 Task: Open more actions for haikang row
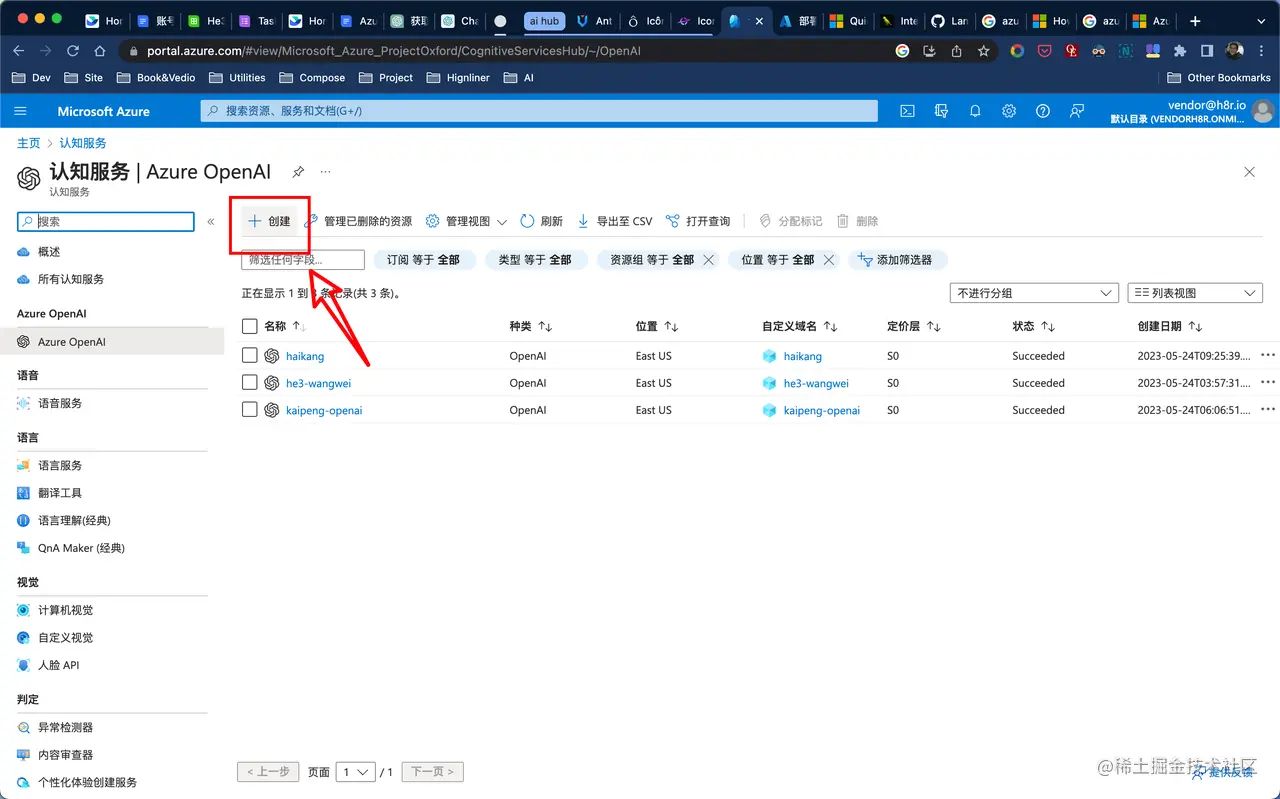point(1268,355)
